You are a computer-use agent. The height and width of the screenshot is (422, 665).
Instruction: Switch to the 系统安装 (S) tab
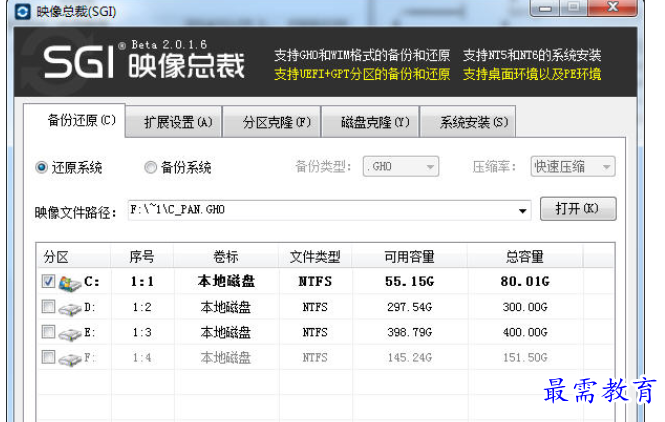(468, 122)
